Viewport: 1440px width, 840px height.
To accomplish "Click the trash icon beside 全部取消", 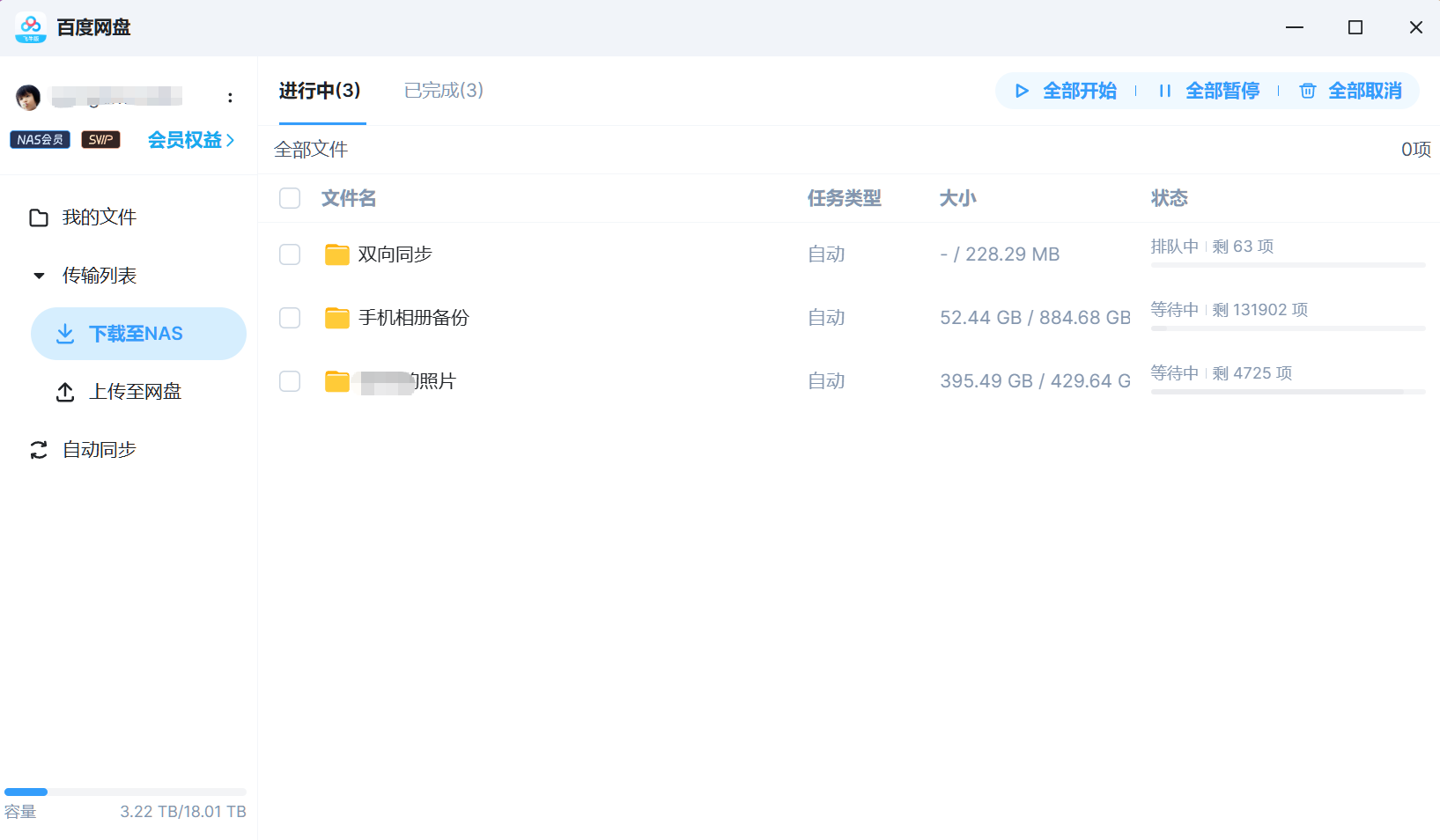I will click(1307, 91).
